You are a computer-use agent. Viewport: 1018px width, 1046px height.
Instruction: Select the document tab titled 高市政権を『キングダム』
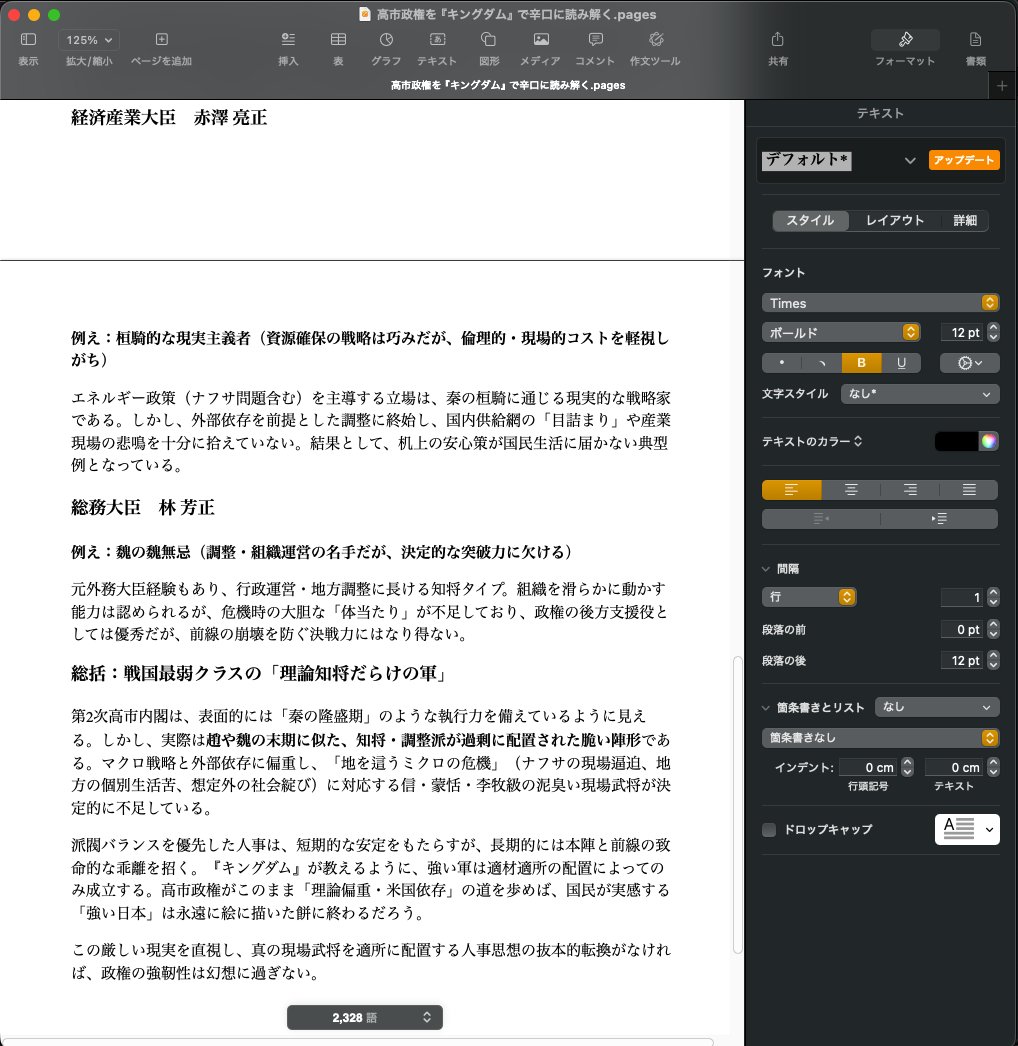508,85
